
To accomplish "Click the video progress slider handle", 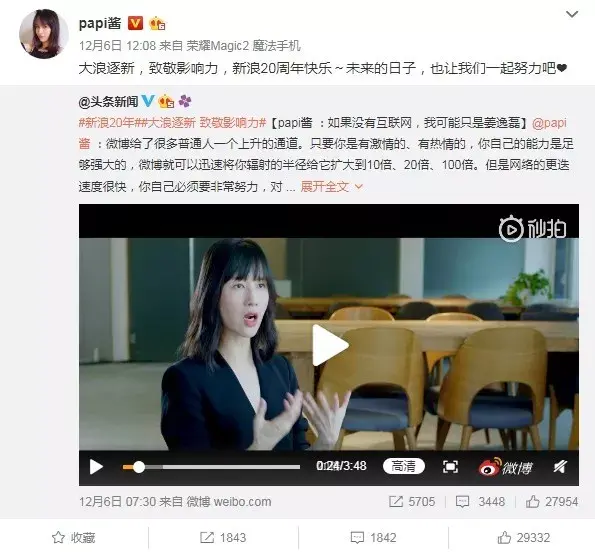I will 139,467.
